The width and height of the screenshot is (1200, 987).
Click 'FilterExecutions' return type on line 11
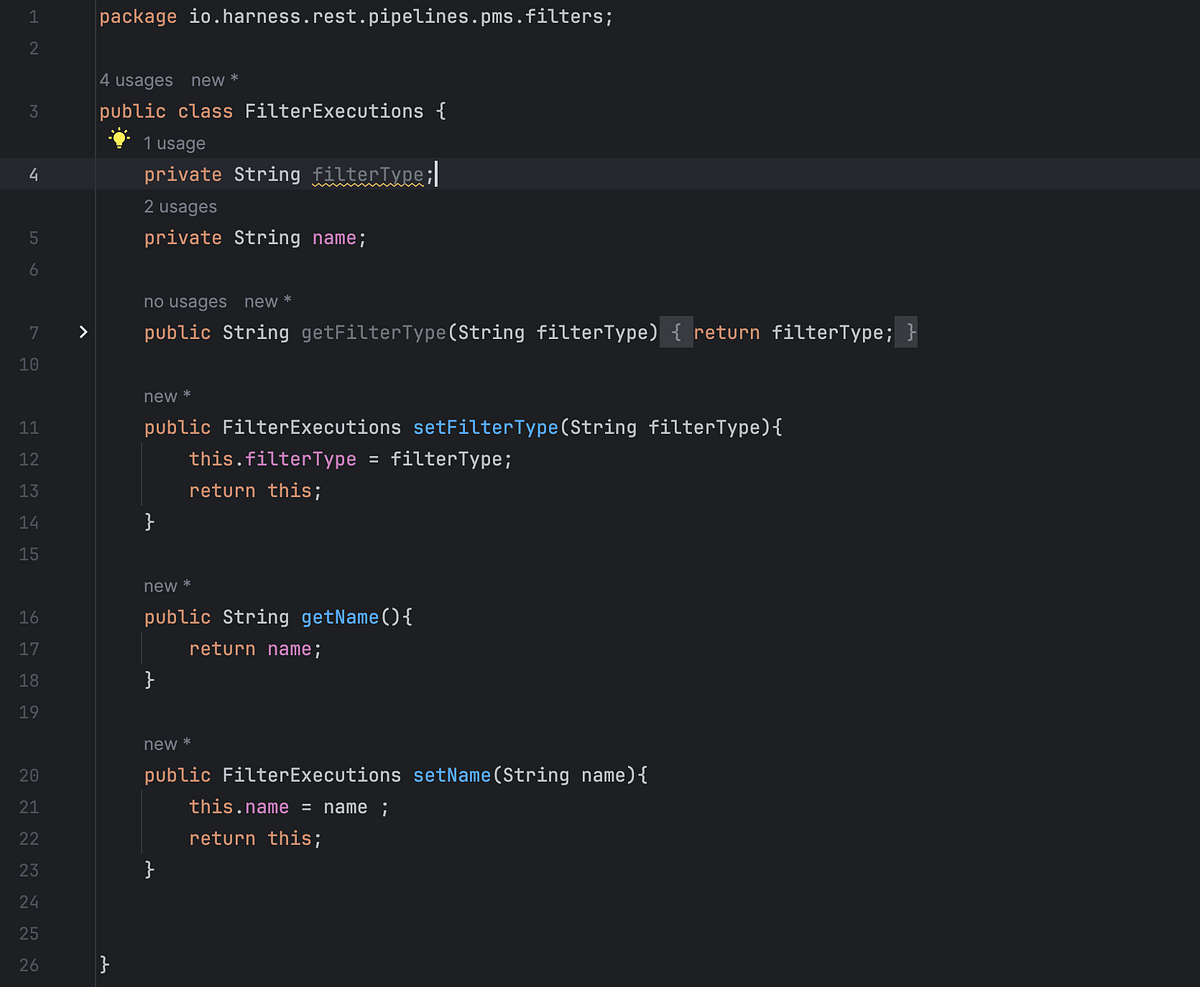tap(312, 428)
